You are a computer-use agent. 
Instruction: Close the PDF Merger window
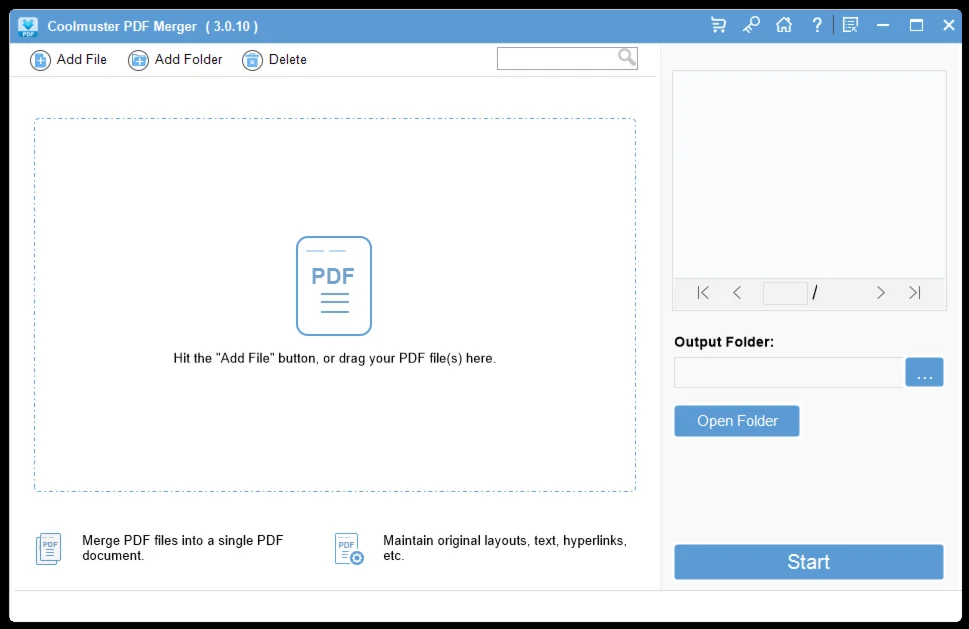click(949, 25)
